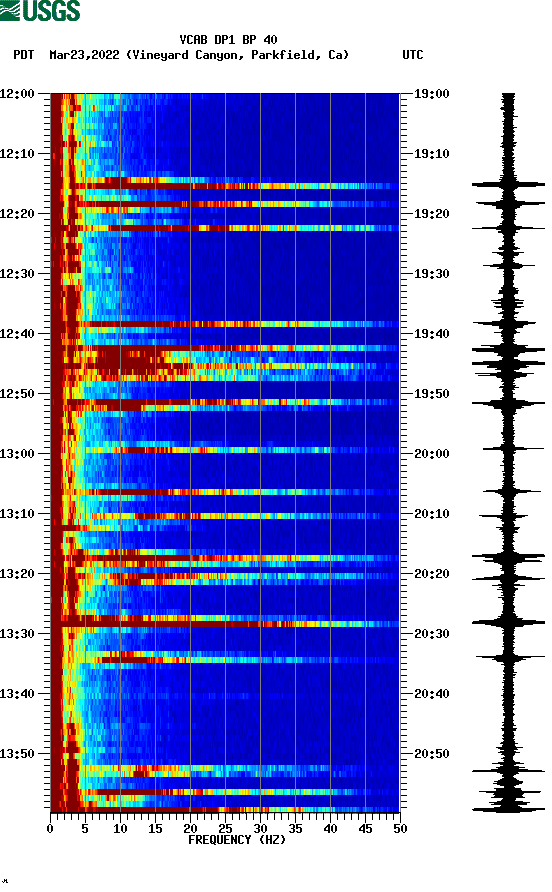Click the 19:30 UTC time label
The height and width of the screenshot is (892, 552).
[431, 274]
